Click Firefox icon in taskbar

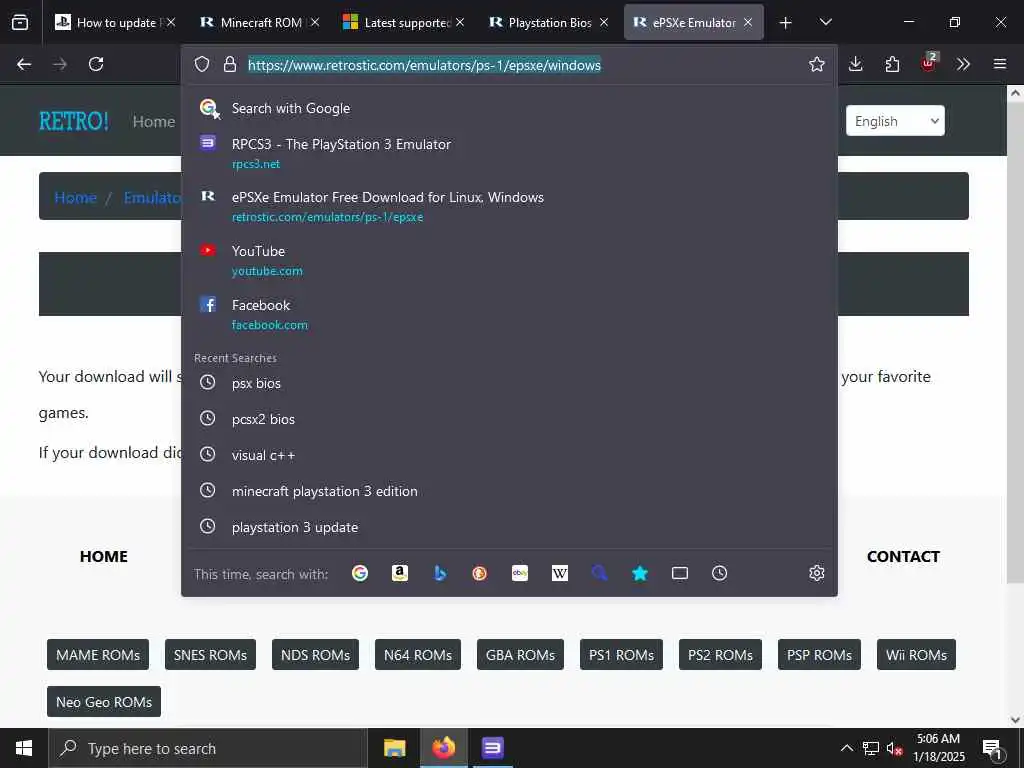(443, 748)
